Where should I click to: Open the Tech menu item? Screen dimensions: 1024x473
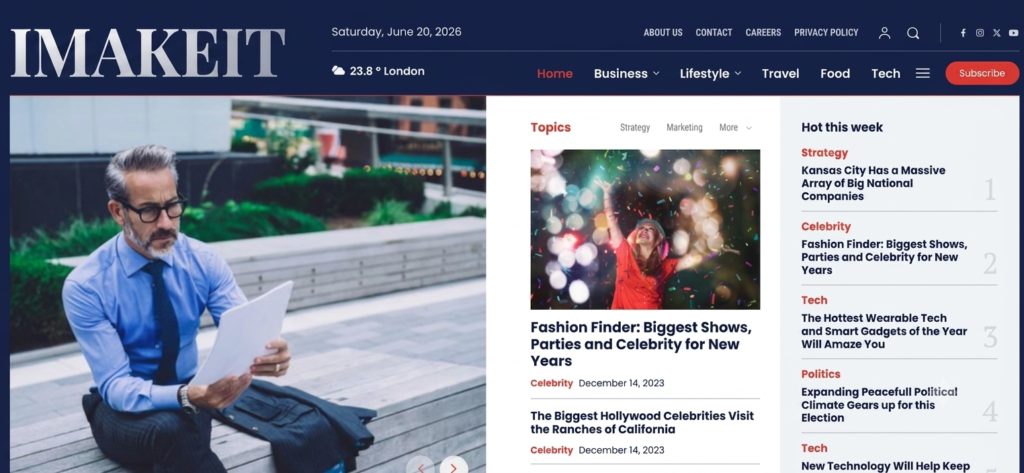(x=886, y=74)
